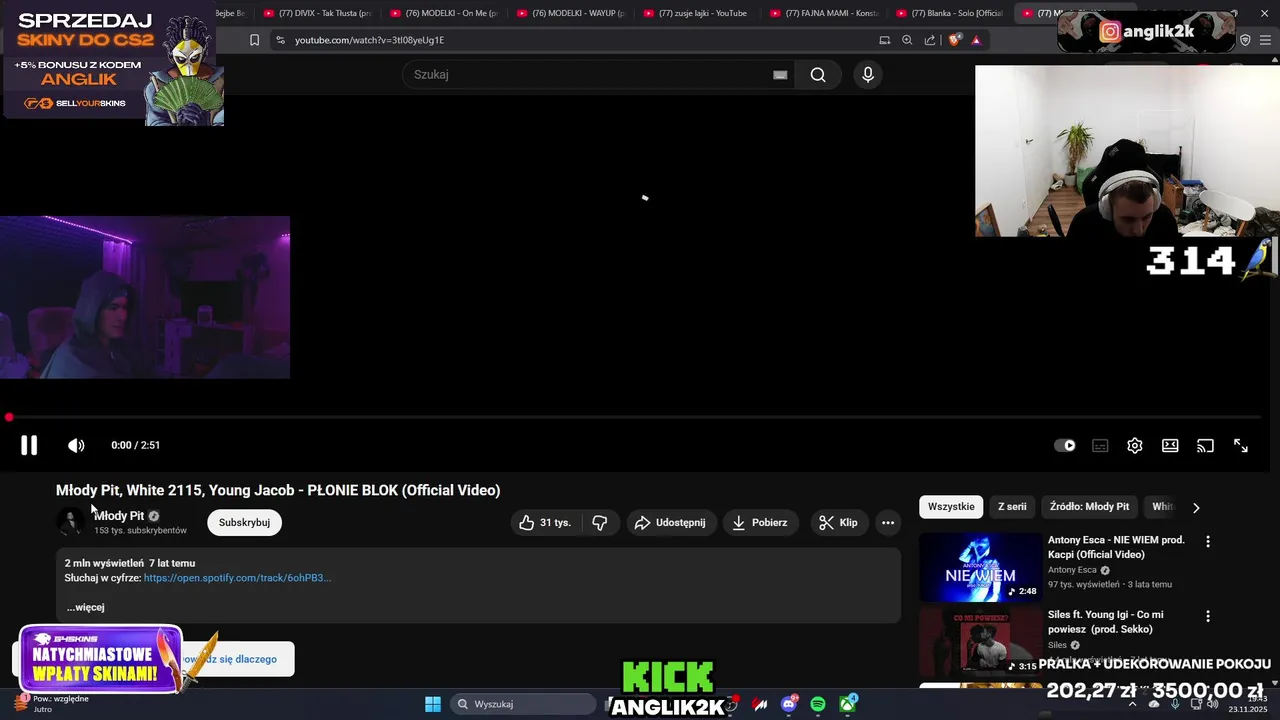Screen dimensions: 1280x720
Task: Click taskbar Wyszukaj search box
Action: point(525,705)
